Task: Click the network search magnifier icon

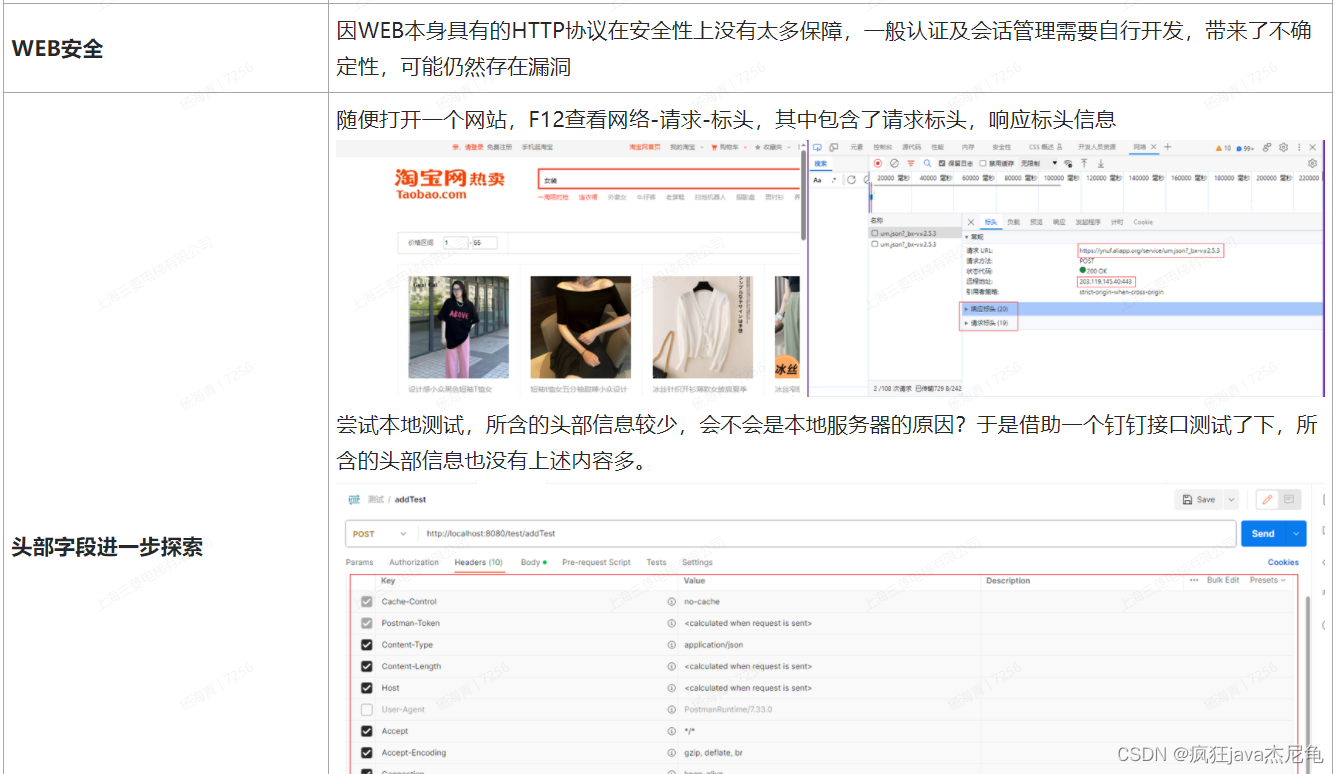Action: (927, 163)
